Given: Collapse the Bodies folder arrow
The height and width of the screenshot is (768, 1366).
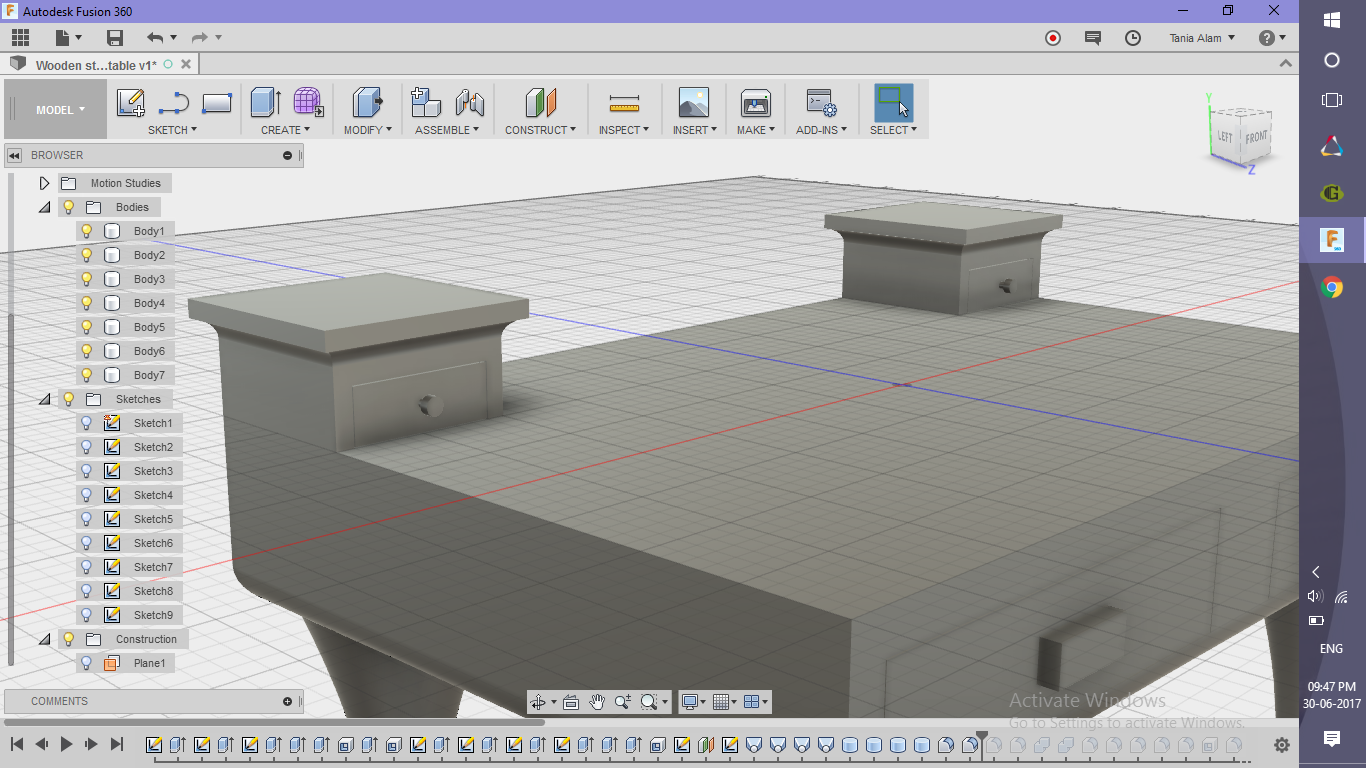Looking at the screenshot, I should click(44, 207).
